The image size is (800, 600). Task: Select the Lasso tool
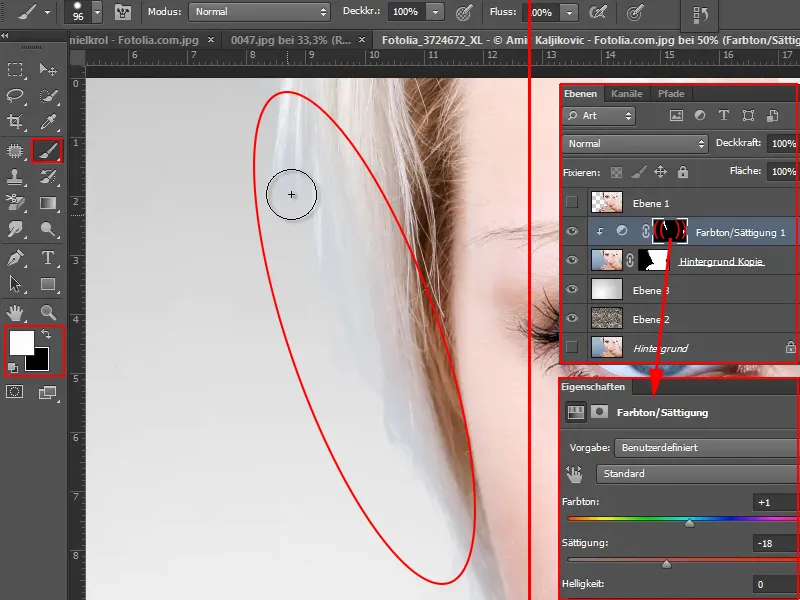[x=15, y=95]
